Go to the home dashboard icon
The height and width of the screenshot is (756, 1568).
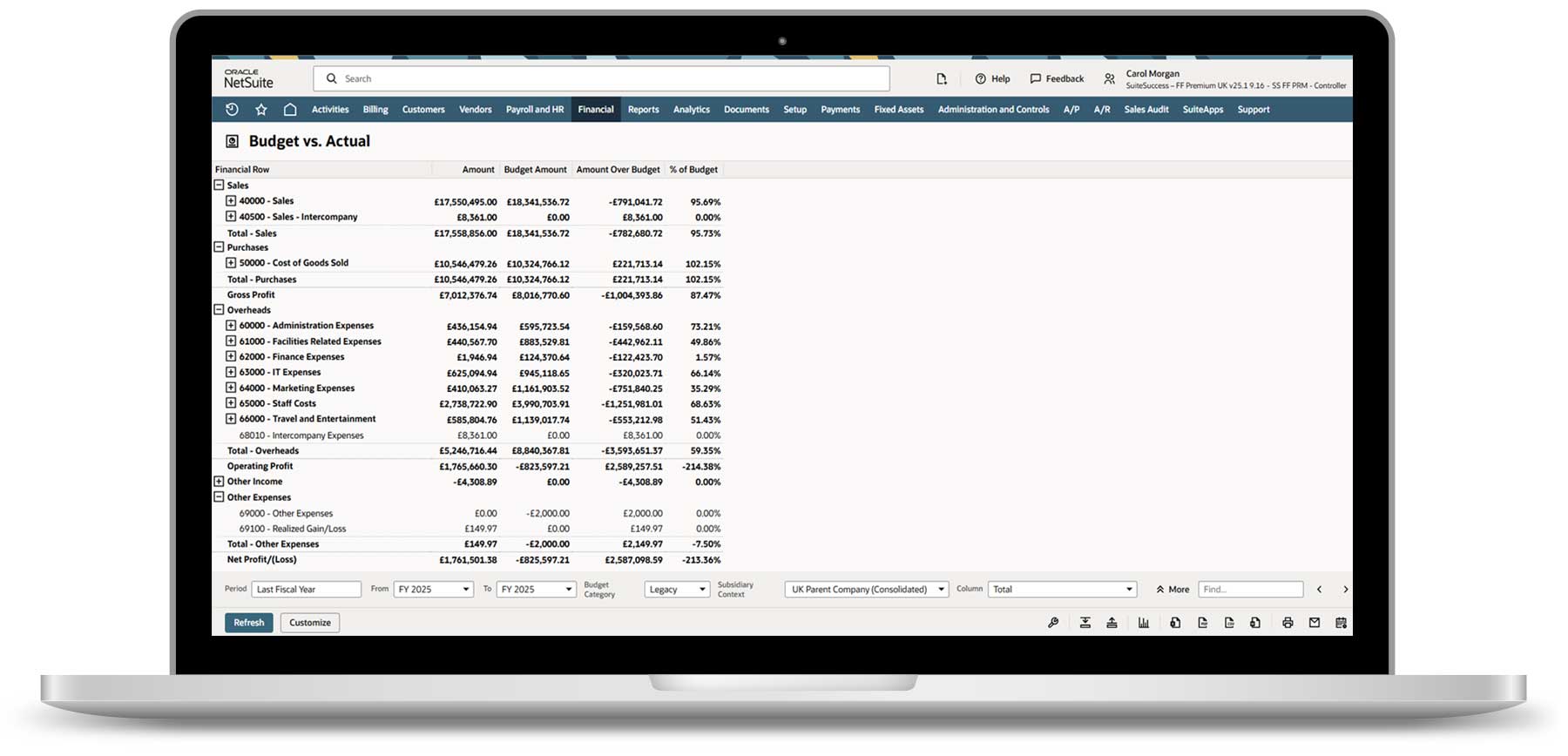[290, 110]
